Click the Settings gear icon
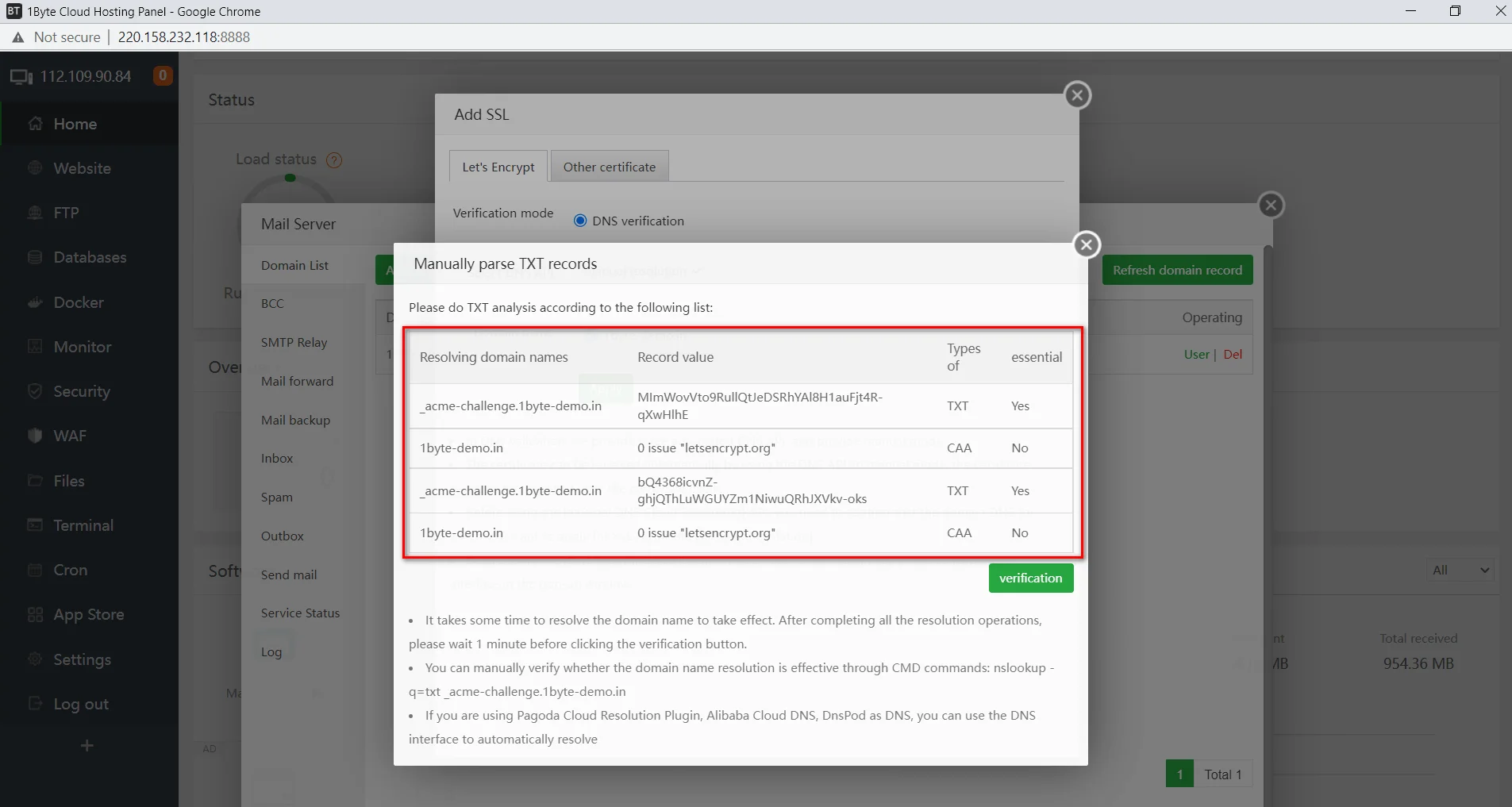This screenshot has width=1512, height=807. (x=35, y=659)
